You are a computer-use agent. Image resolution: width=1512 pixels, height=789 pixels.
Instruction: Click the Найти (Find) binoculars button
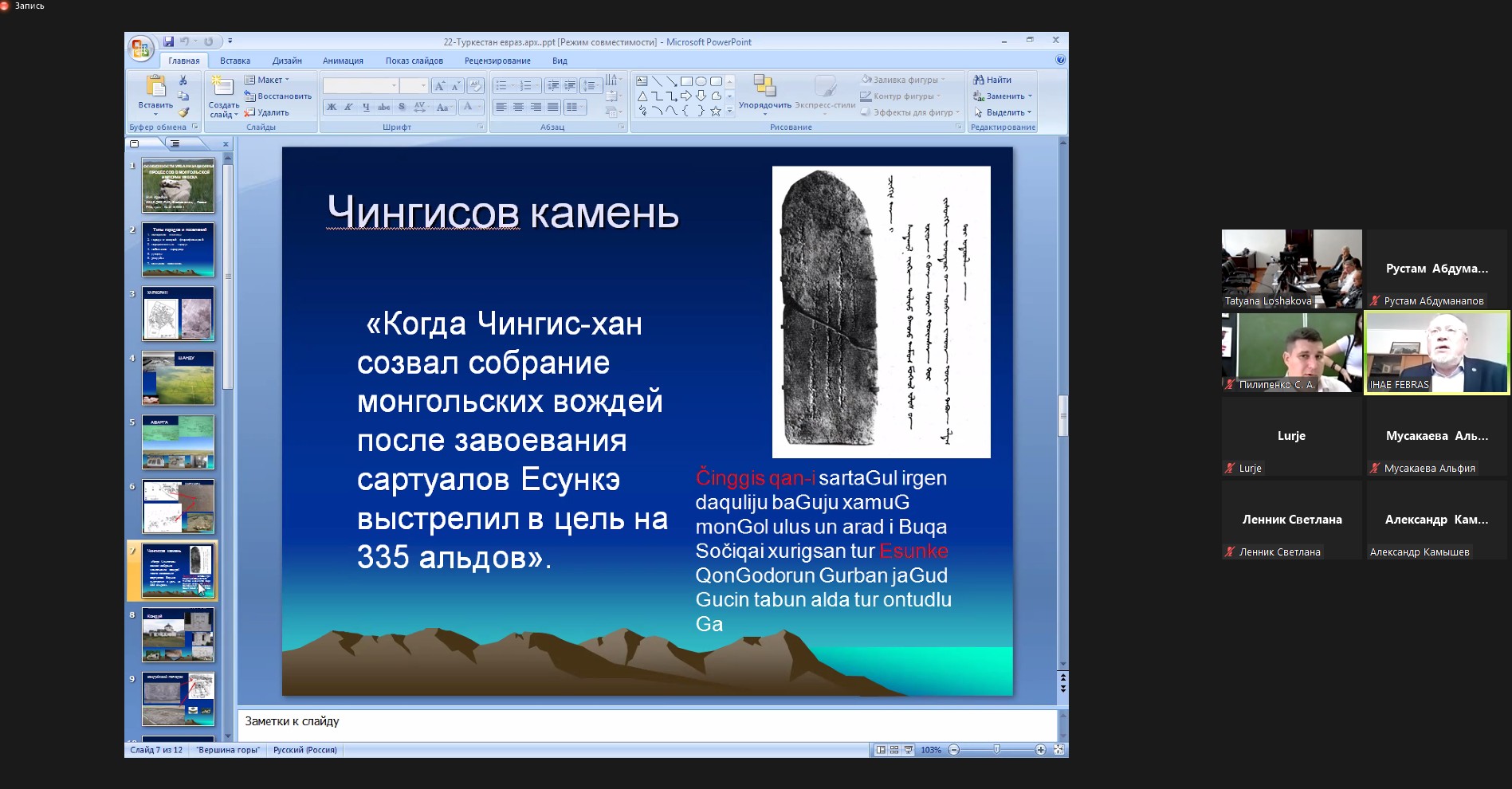tap(992, 80)
